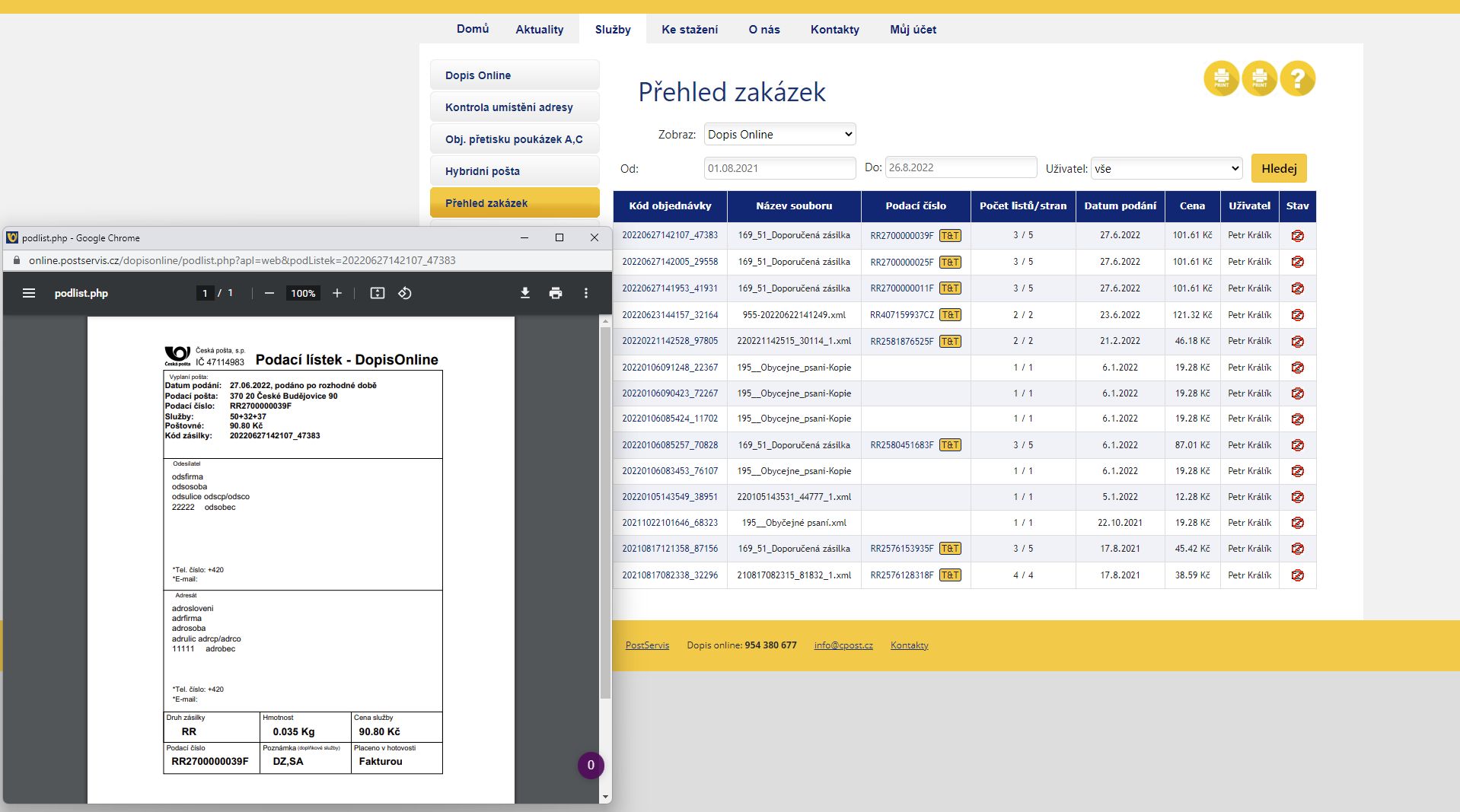Image resolution: width=1460 pixels, height=812 pixels.
Task: Download the podlist.php PDF
Action: (x=525, y=293)
